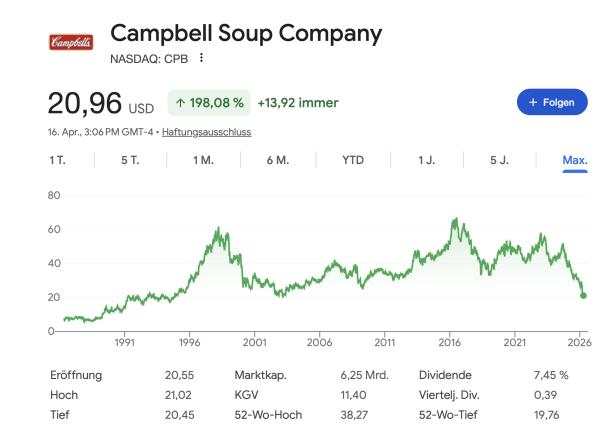Click the plus Folgen follow button
The width and height of the screenshot is (600, 442).
click(552, 102)
